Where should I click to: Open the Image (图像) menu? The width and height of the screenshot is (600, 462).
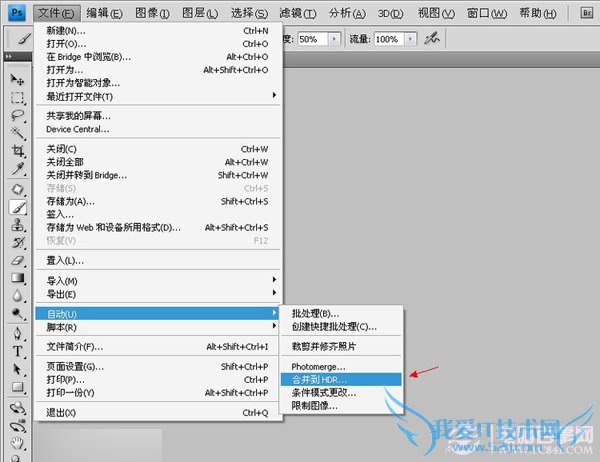(152, 13)
